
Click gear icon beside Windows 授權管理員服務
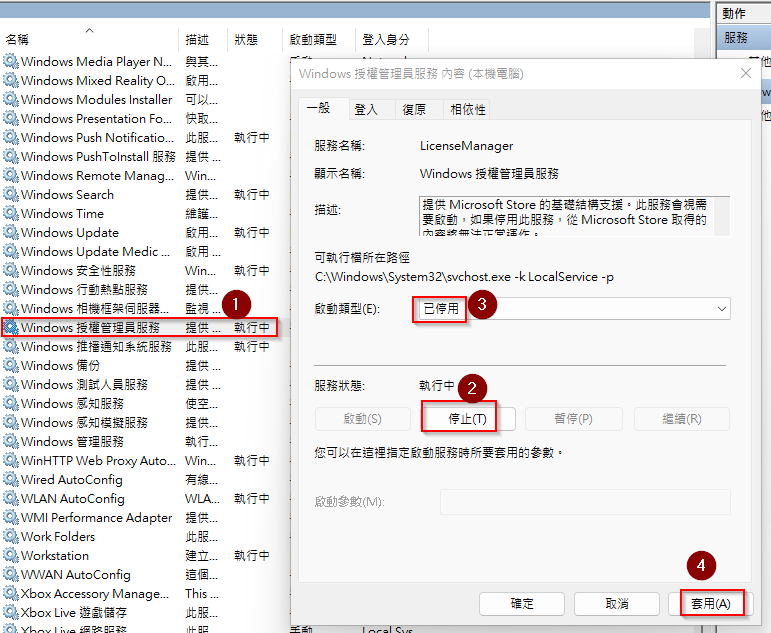click(x=10, y=328)
